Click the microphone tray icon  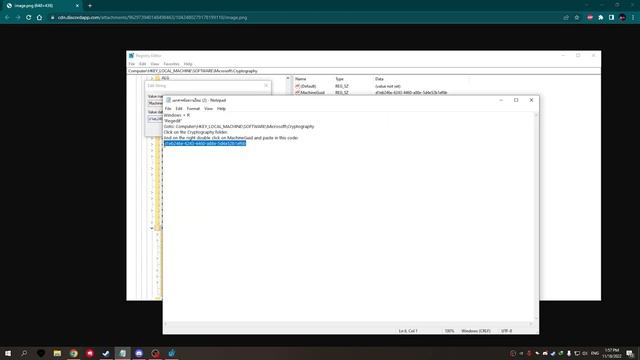click(x=569, y=353)
